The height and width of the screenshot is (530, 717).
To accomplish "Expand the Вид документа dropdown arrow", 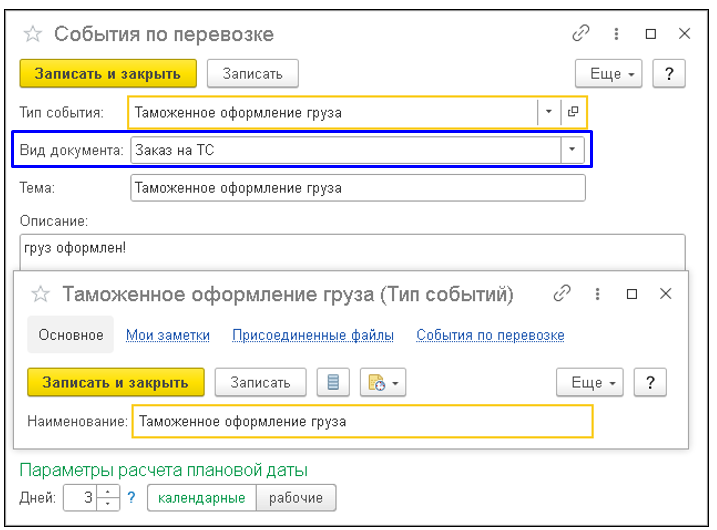I will point(572,150).
